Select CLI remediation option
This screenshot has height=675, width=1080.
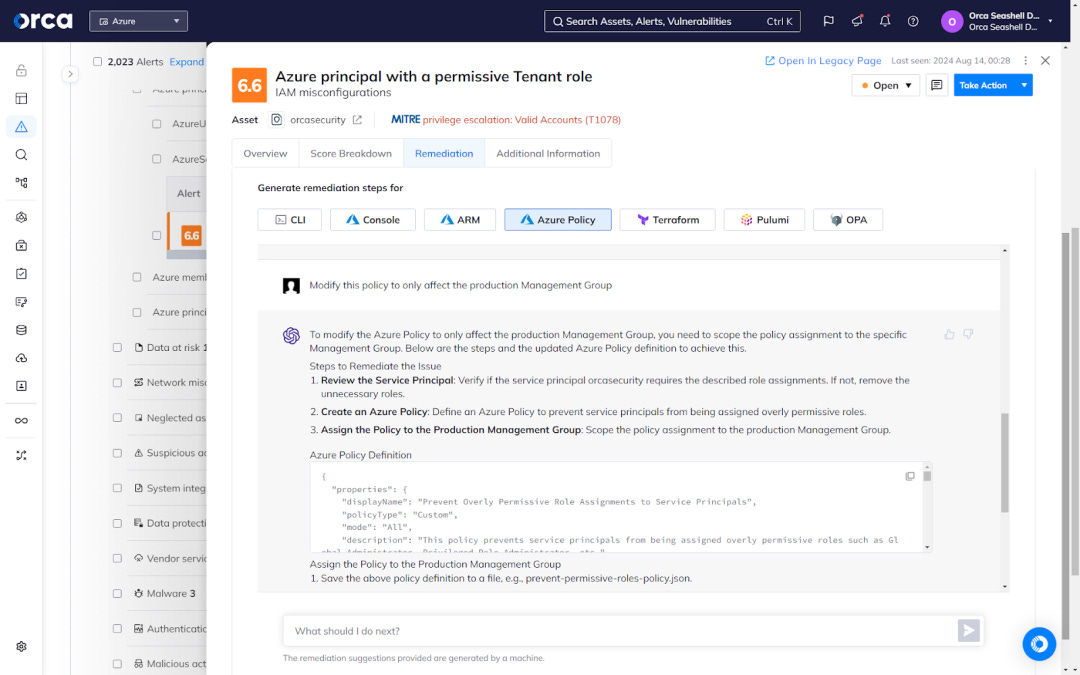point(289,220)
